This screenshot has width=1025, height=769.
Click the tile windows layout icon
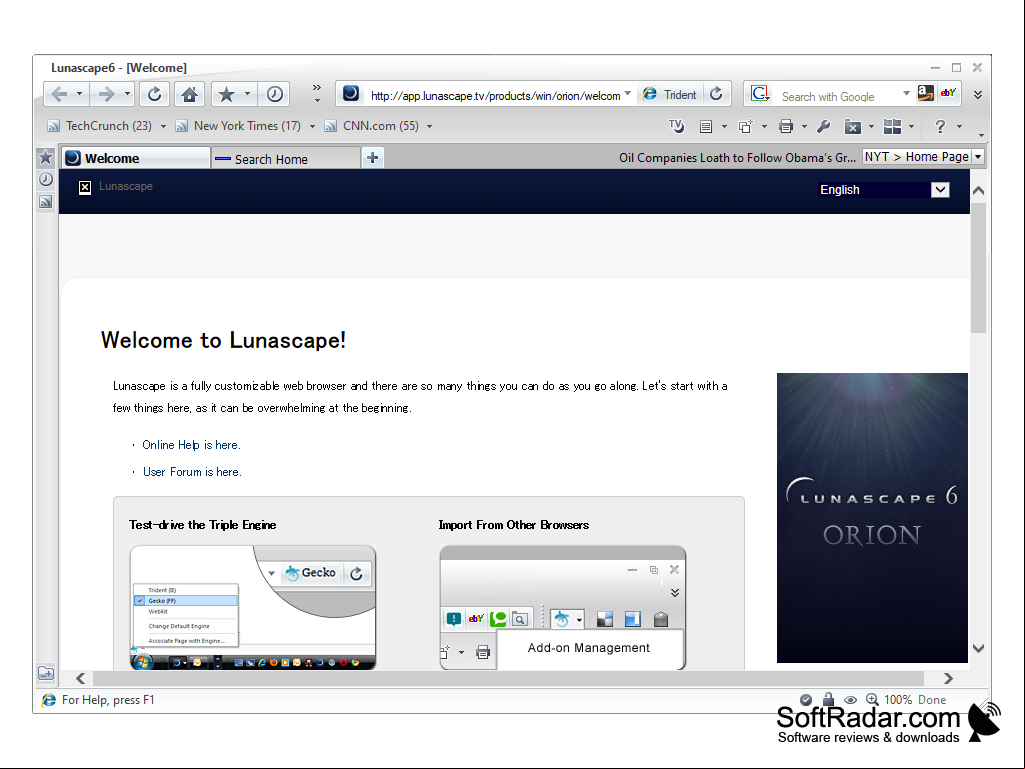pyautogui.click(x=892, y=126)
